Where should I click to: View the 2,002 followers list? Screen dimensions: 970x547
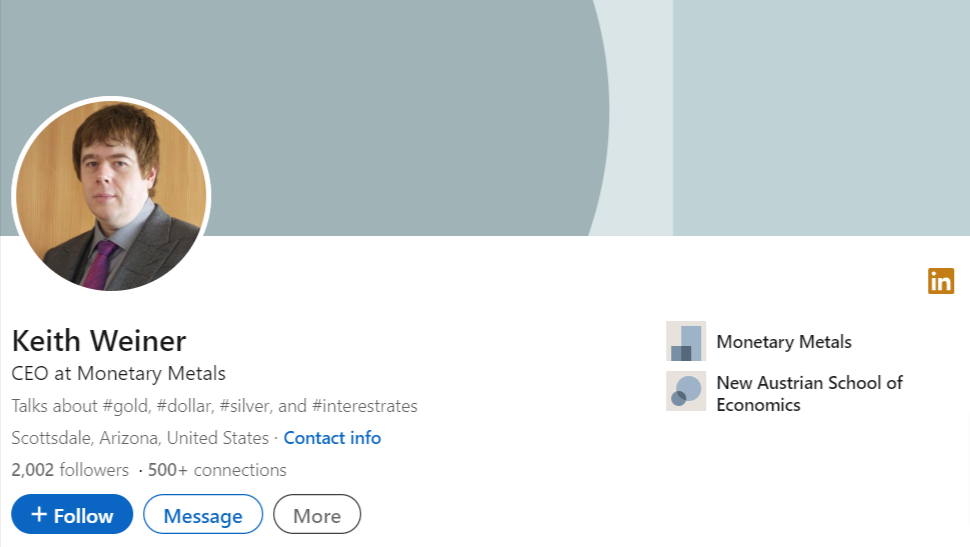pos(70,470)
